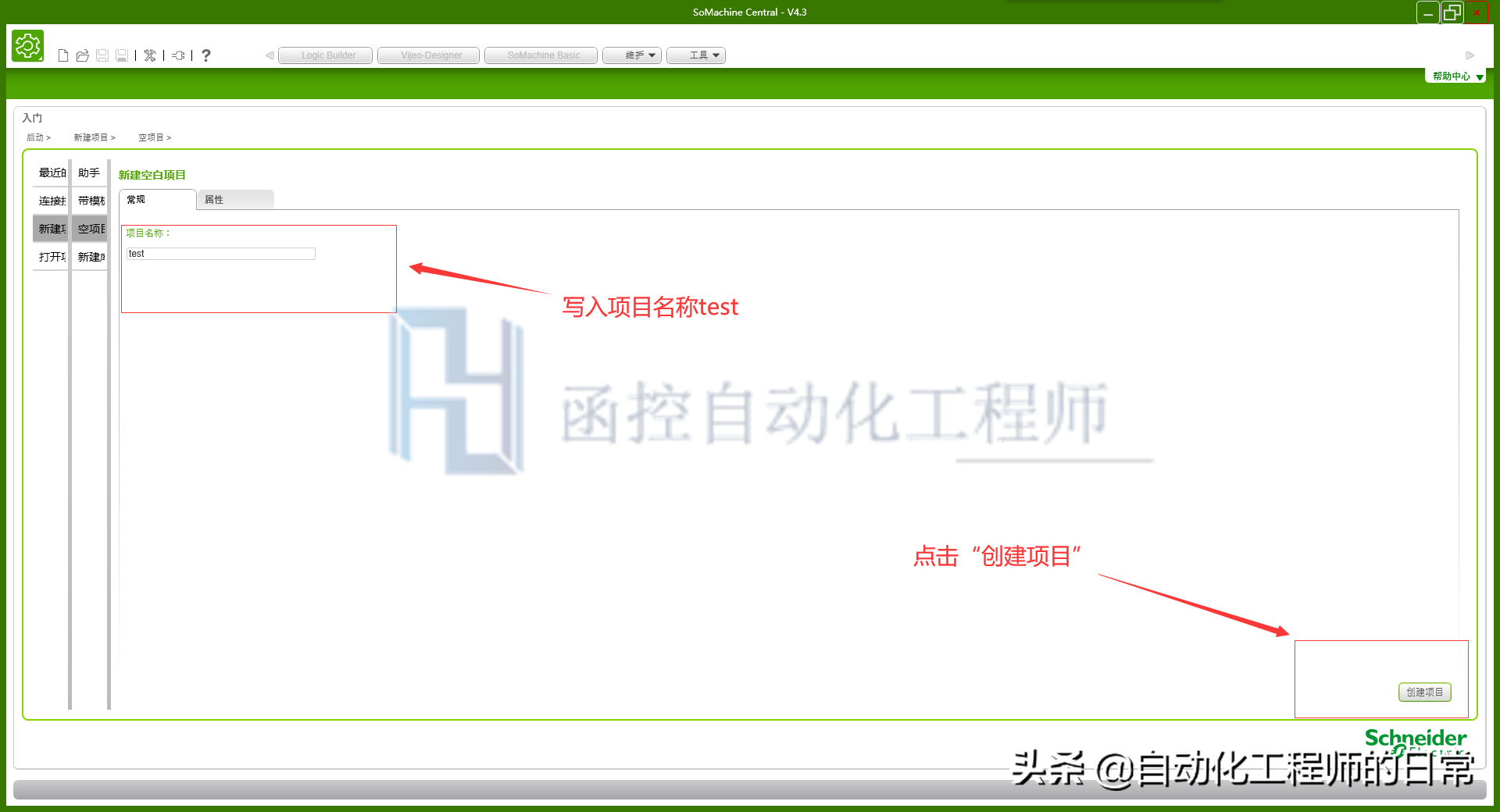Choose 助手 in the submenu
Viewport: 1500px width, 812px height.
point(90,173)
